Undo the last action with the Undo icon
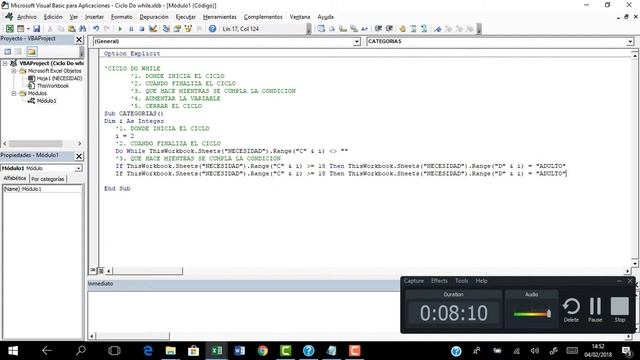The image size is (640, 360). click(x=96, y=29)
